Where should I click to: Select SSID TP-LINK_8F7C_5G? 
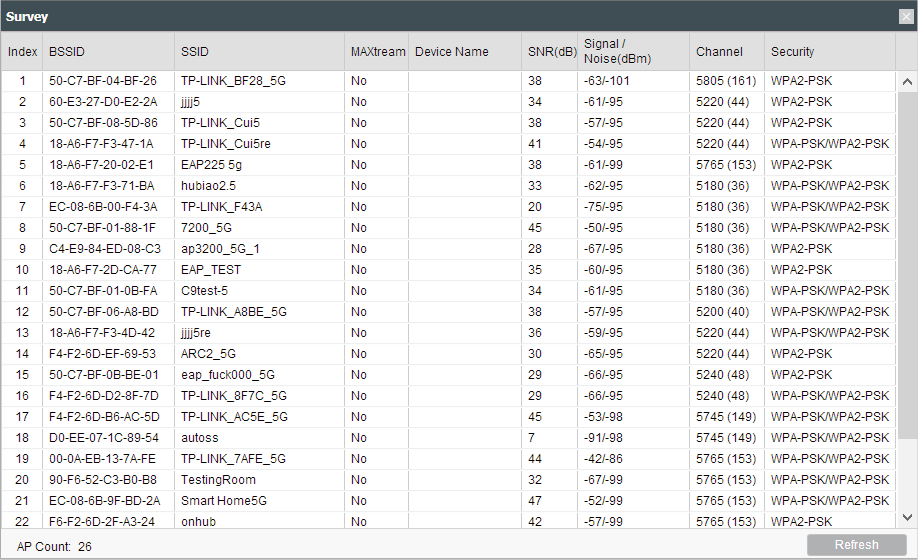(x=234, y=396)
